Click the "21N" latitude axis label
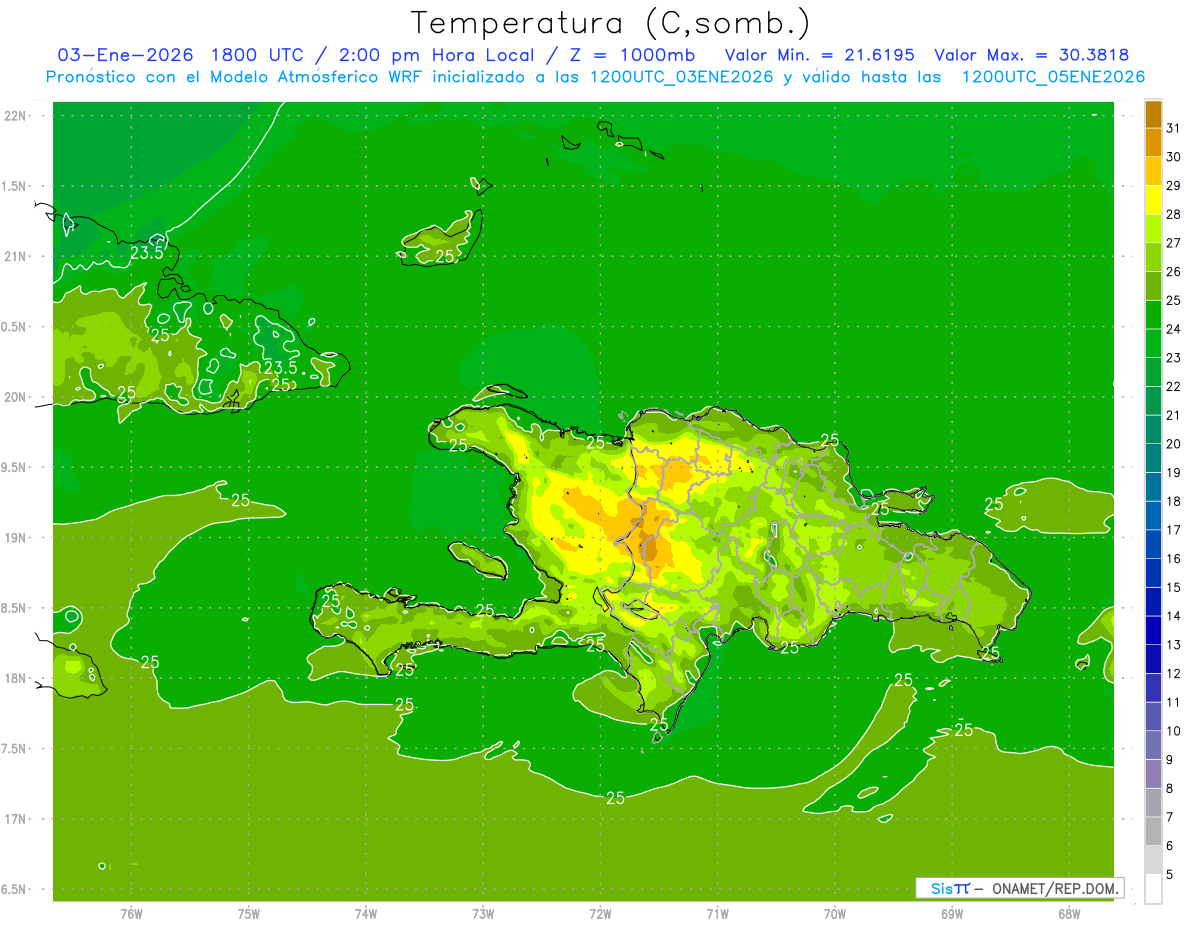Screen dimensions: 1200x927 tap(16, 256)
